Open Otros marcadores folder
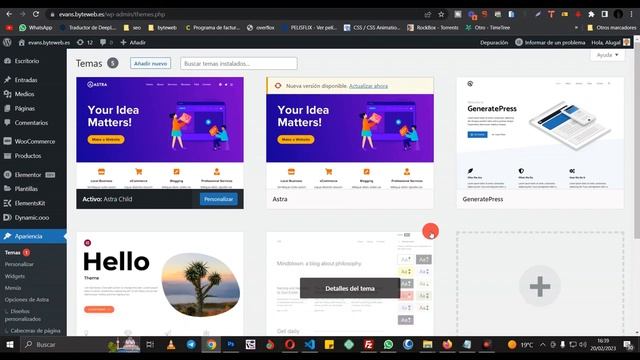The height and width of the screenshot is (360, 640). tap(611, 28)
